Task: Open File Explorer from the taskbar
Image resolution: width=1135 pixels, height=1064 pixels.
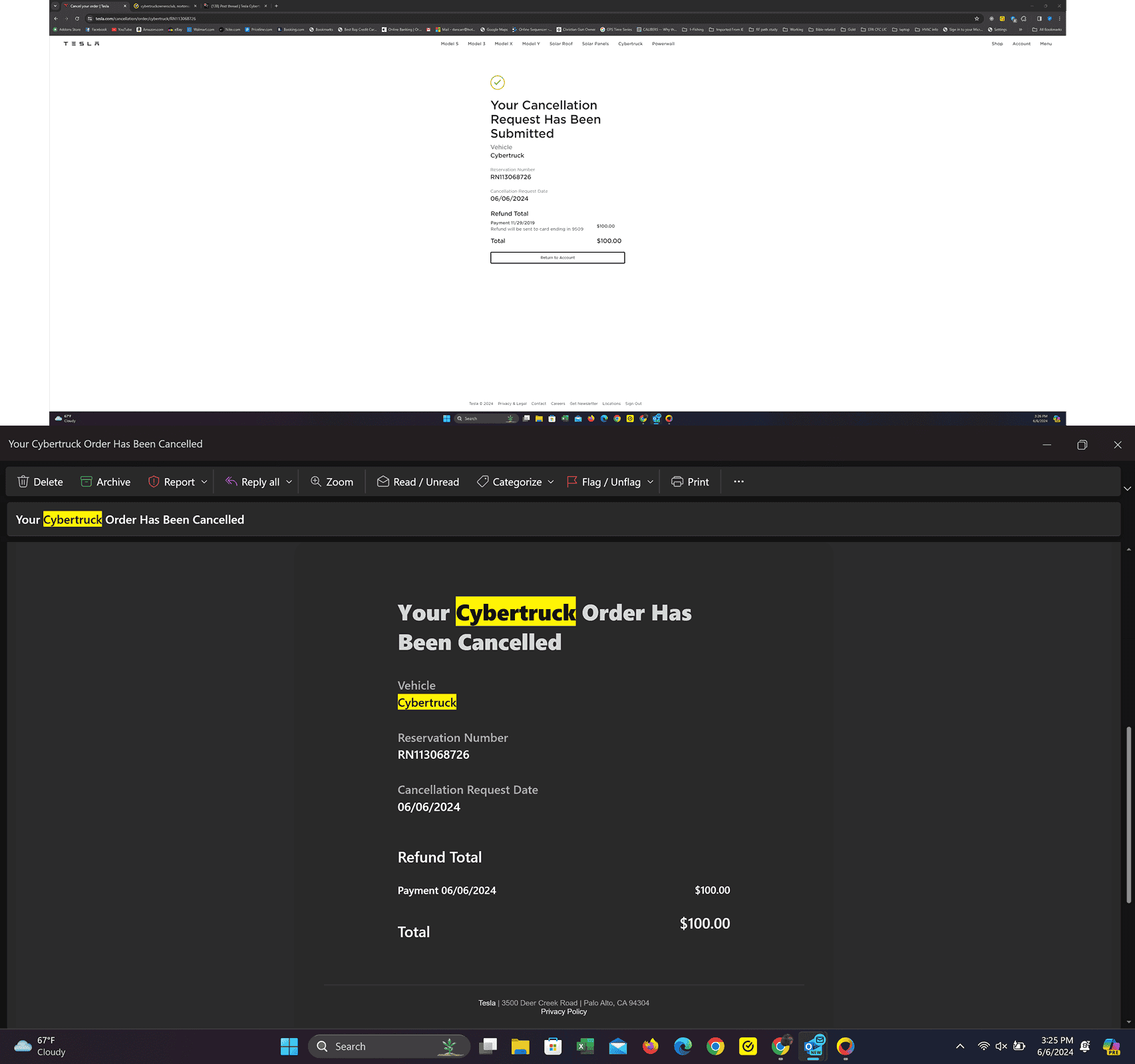Action: pyautogui.click(x=520, y=1047)
